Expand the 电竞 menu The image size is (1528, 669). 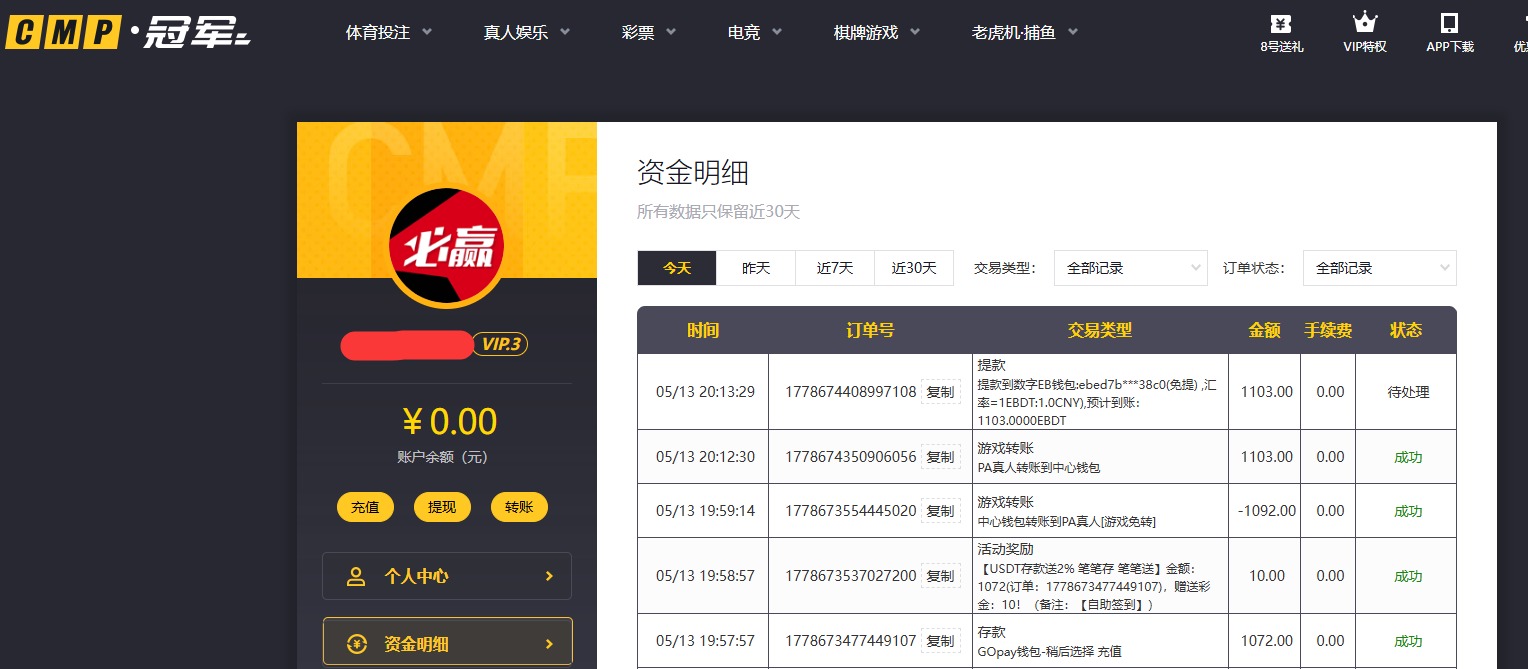click(x=755, y=32)
